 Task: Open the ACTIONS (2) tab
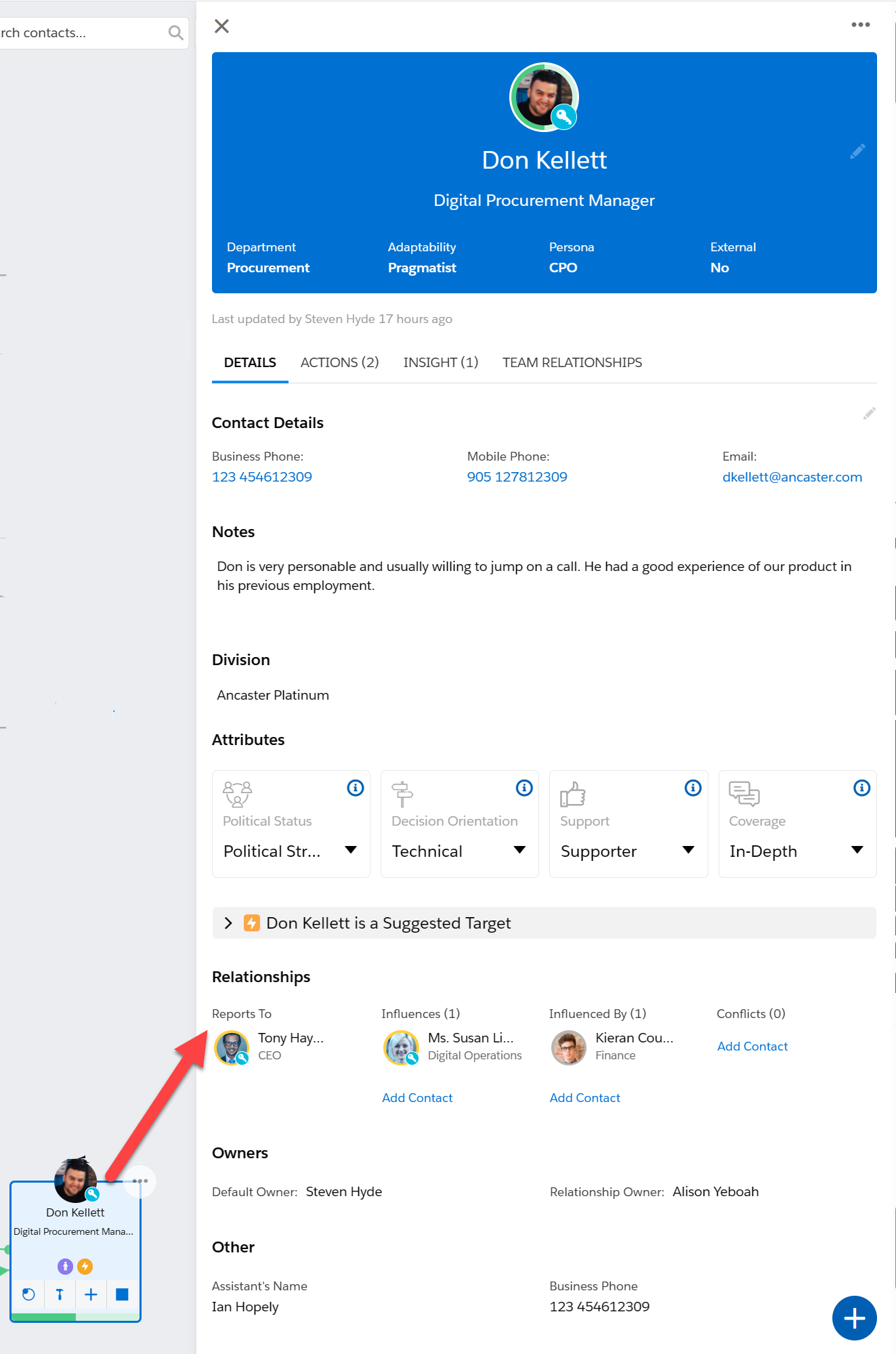[339, 362]
